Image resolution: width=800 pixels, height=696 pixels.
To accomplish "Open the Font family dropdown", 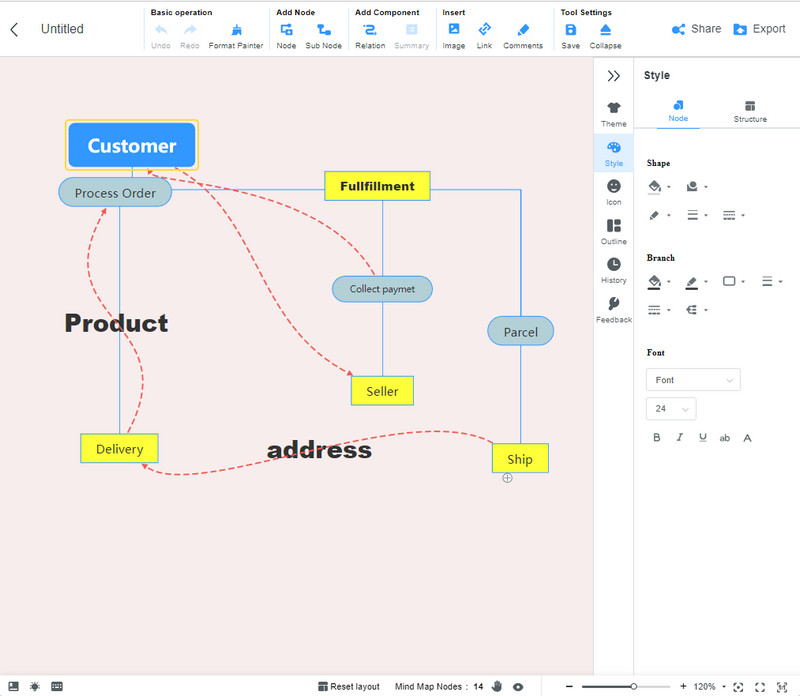I will 693,380.
